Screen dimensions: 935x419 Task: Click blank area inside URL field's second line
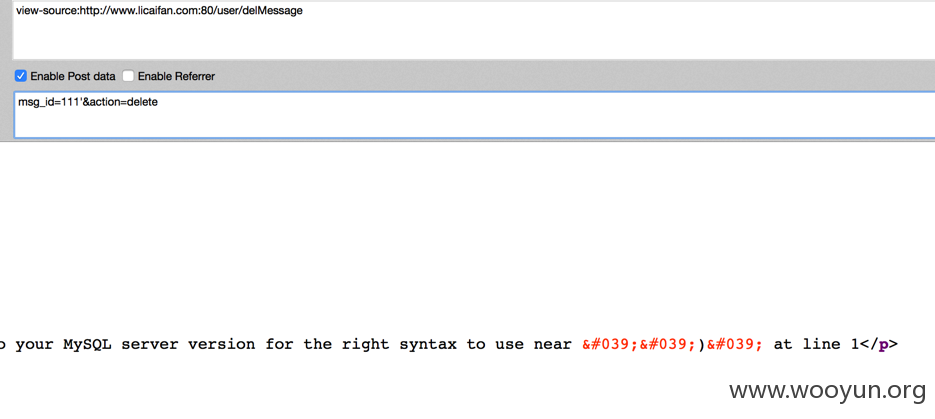473,39
